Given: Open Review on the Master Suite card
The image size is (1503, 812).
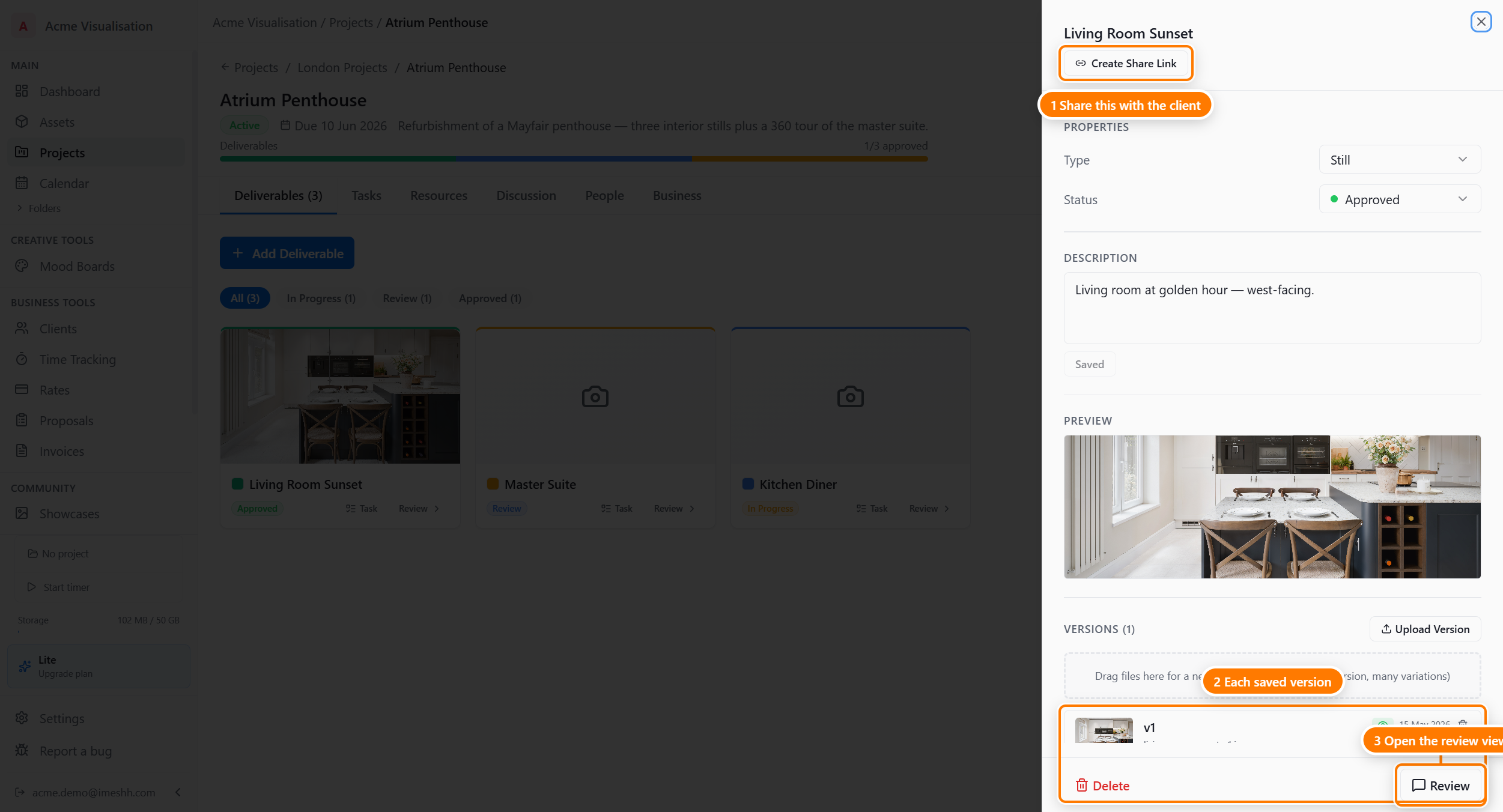Looking at the screenshot, I should point(675,509).
